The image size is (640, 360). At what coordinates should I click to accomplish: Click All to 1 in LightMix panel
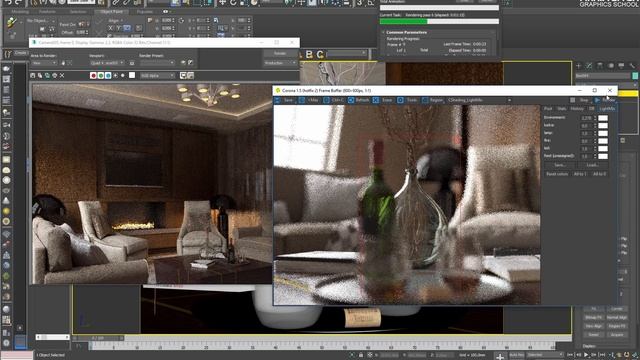click(x=580, y=174)
